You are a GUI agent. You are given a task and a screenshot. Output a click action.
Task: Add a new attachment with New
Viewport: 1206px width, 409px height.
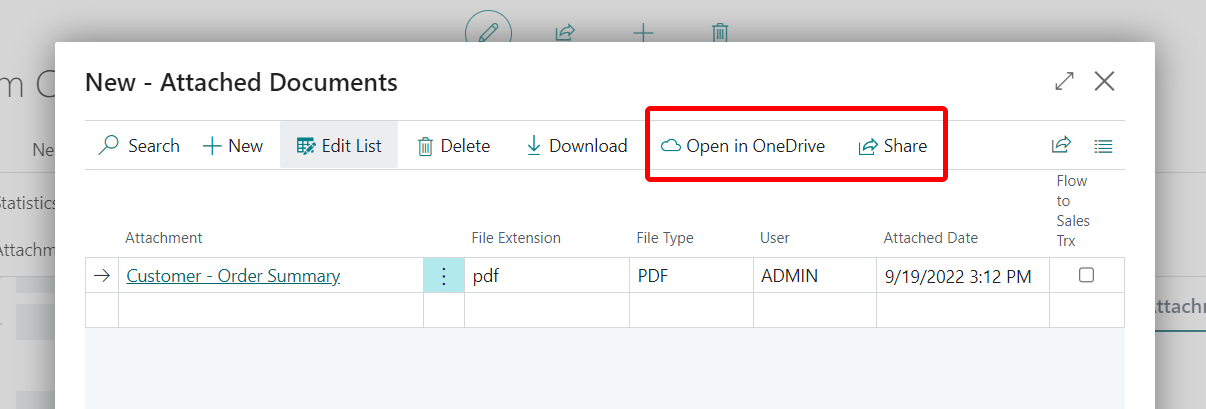[x=233, y=146]
